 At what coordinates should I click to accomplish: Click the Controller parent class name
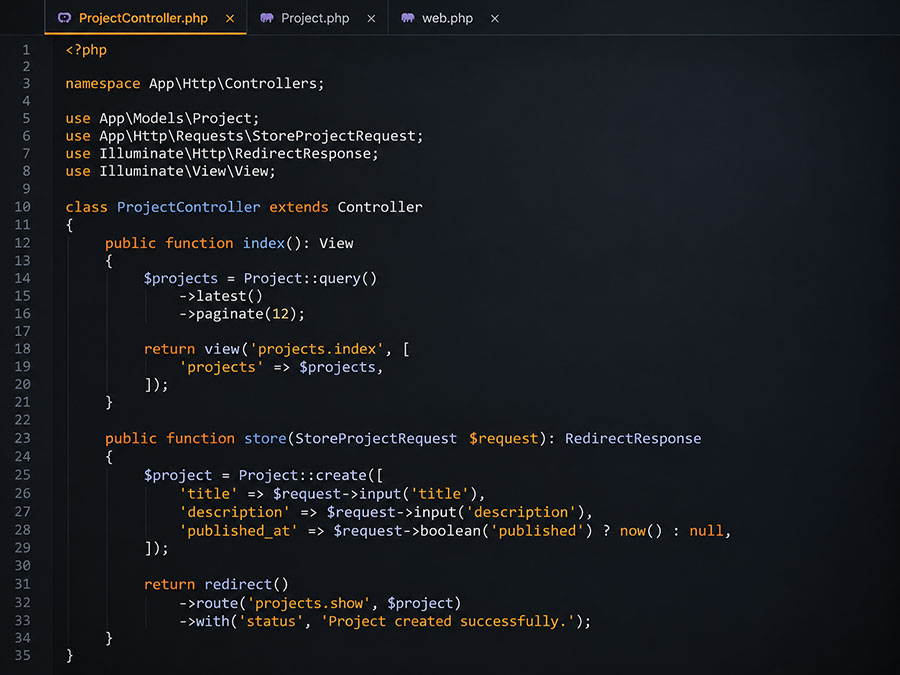coord(379,207)
